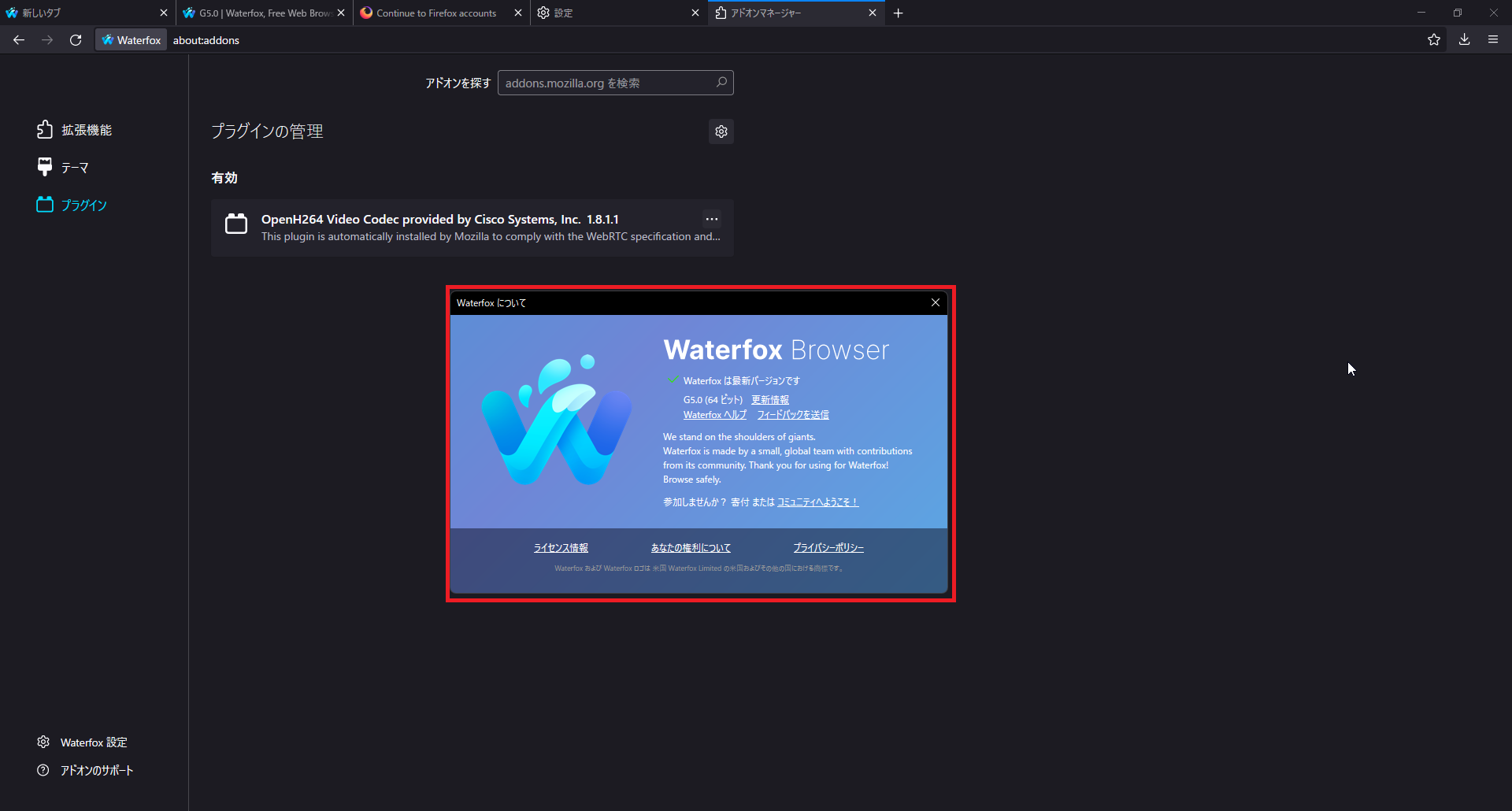Click the OpenH264 plugin icon
The height and width of the screenshot is (811, 1512).
[236, 224]
